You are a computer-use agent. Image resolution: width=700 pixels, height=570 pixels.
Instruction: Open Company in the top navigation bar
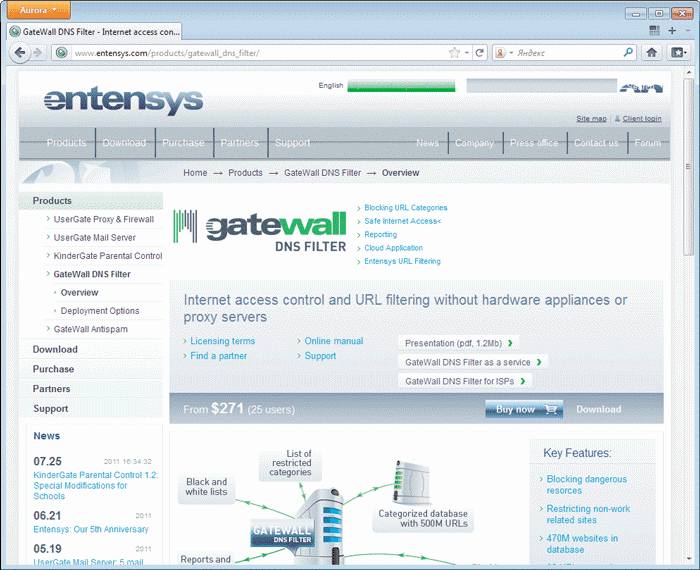point(474,142)
